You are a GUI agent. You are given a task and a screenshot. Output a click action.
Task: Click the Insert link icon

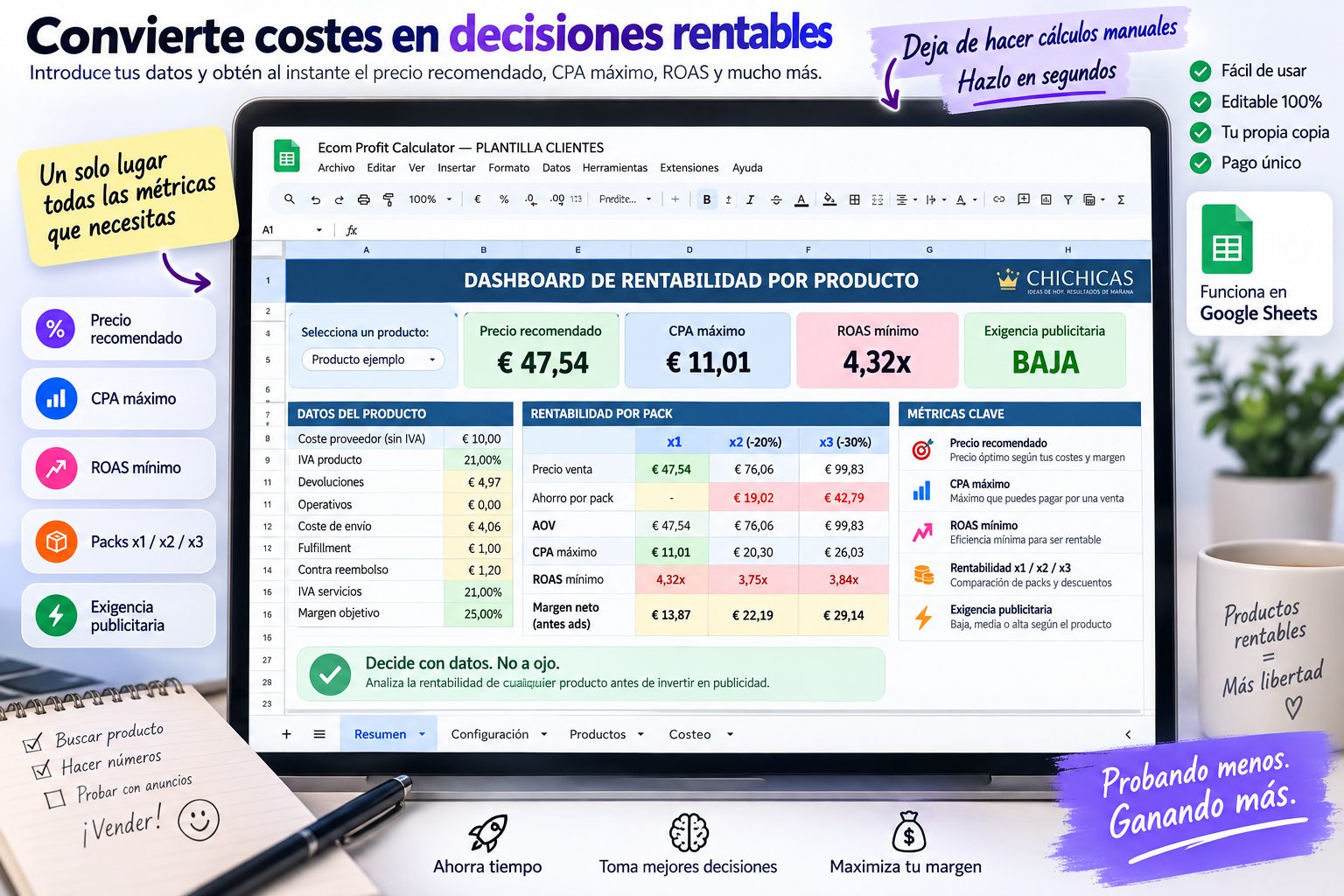point(998,199)
